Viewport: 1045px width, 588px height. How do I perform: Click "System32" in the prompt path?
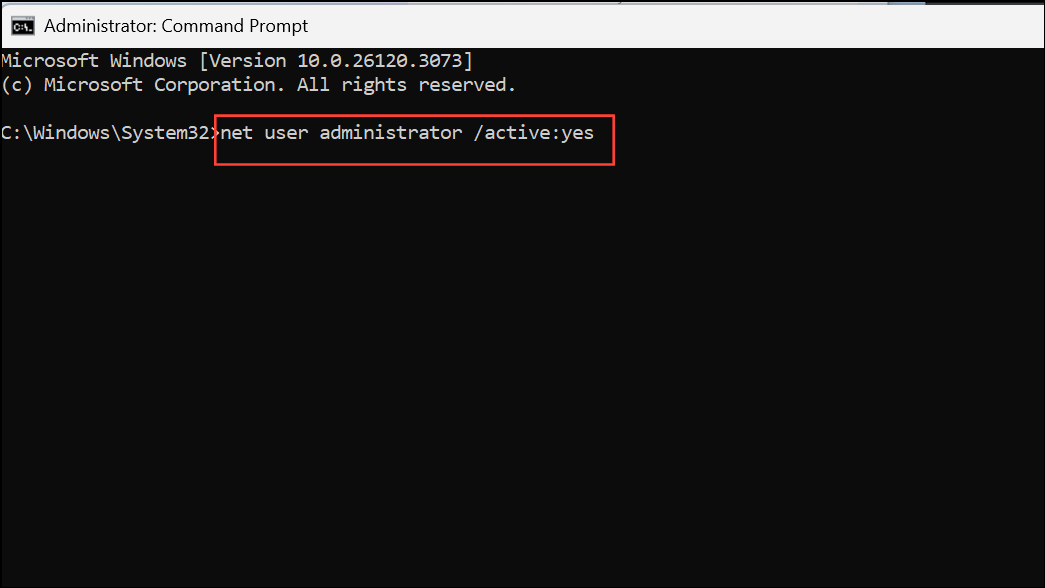[x=165, y=133]
